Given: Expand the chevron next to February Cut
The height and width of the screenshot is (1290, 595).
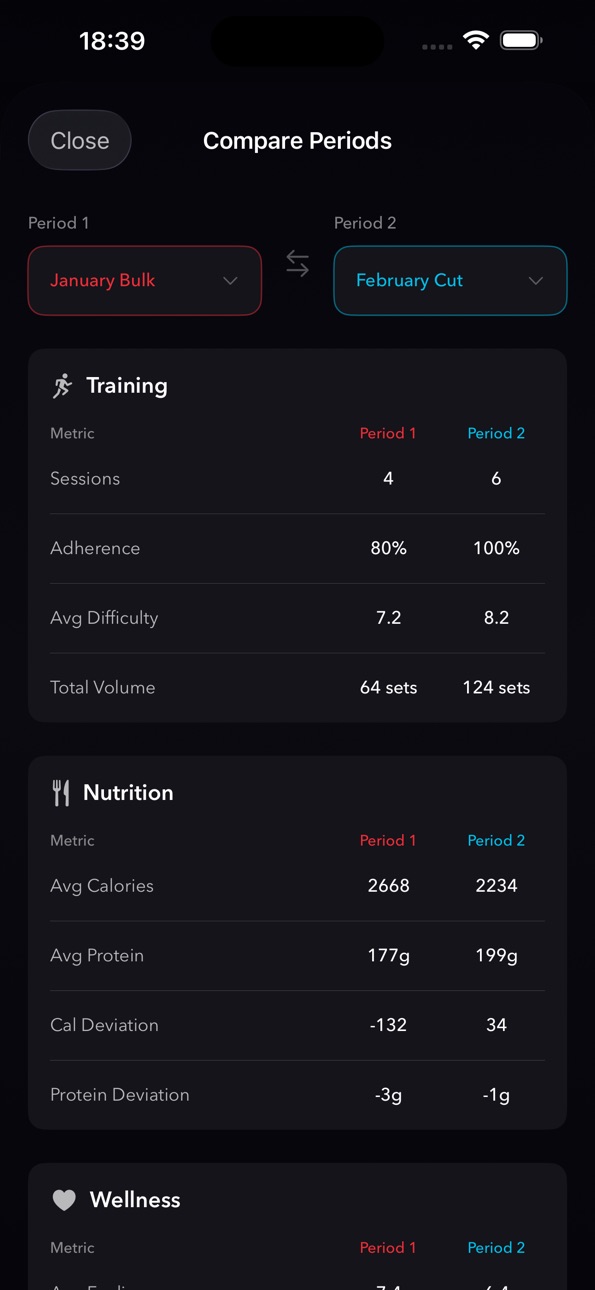Looking at the screenshot, I should click(x=536, y=281).
